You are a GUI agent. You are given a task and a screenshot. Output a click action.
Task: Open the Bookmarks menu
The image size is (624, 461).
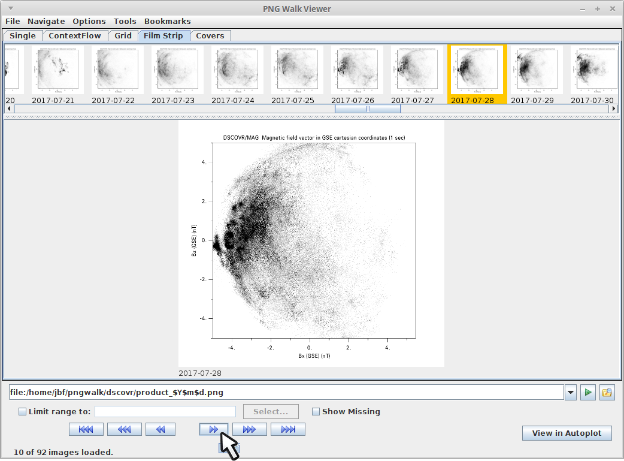pyautogui.click(x=167, y=21)
